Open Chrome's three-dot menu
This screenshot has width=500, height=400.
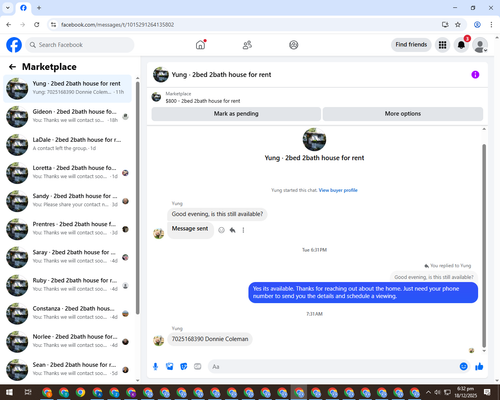pos(491,25)
